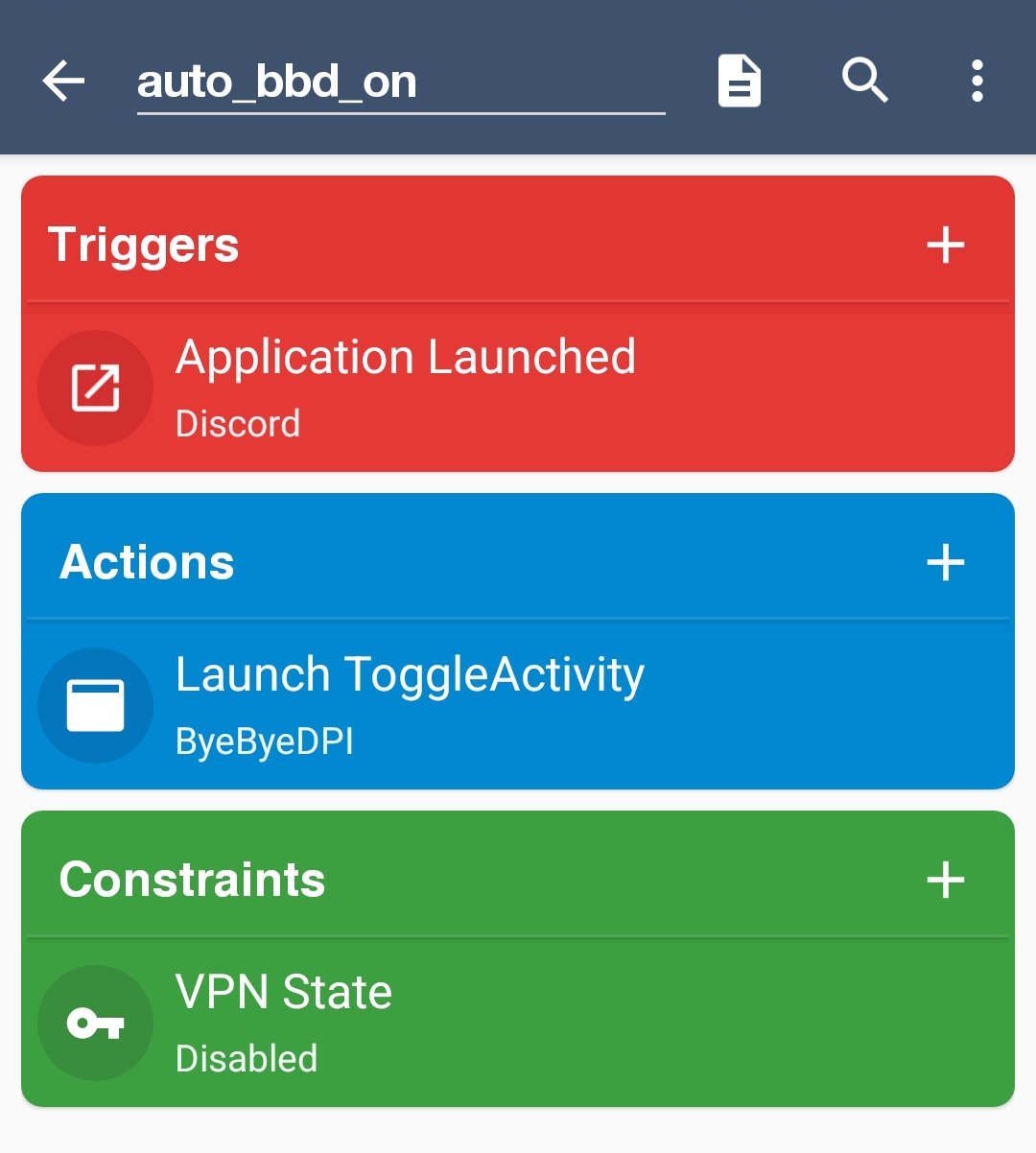This screenshot has height=1153, width=1036.
Task: Tap the Disabled VPN state text
Action: 247,1059
